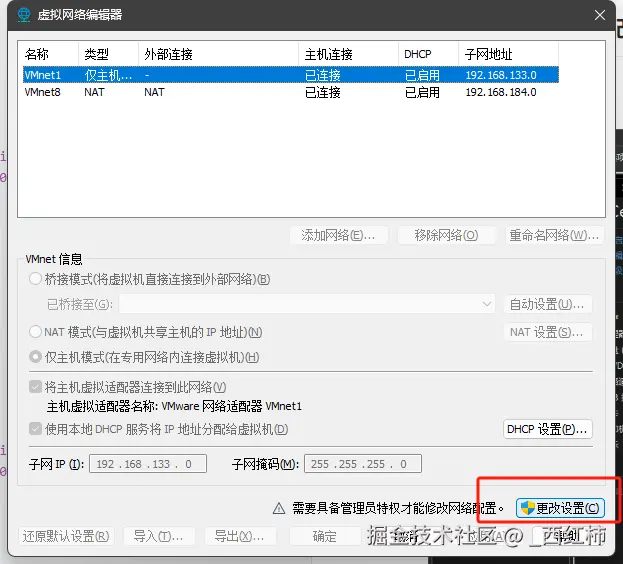Click VMnet8 row's NAT type cell
The width and height of the screenshot is (623, 564).
coord(94,92)
